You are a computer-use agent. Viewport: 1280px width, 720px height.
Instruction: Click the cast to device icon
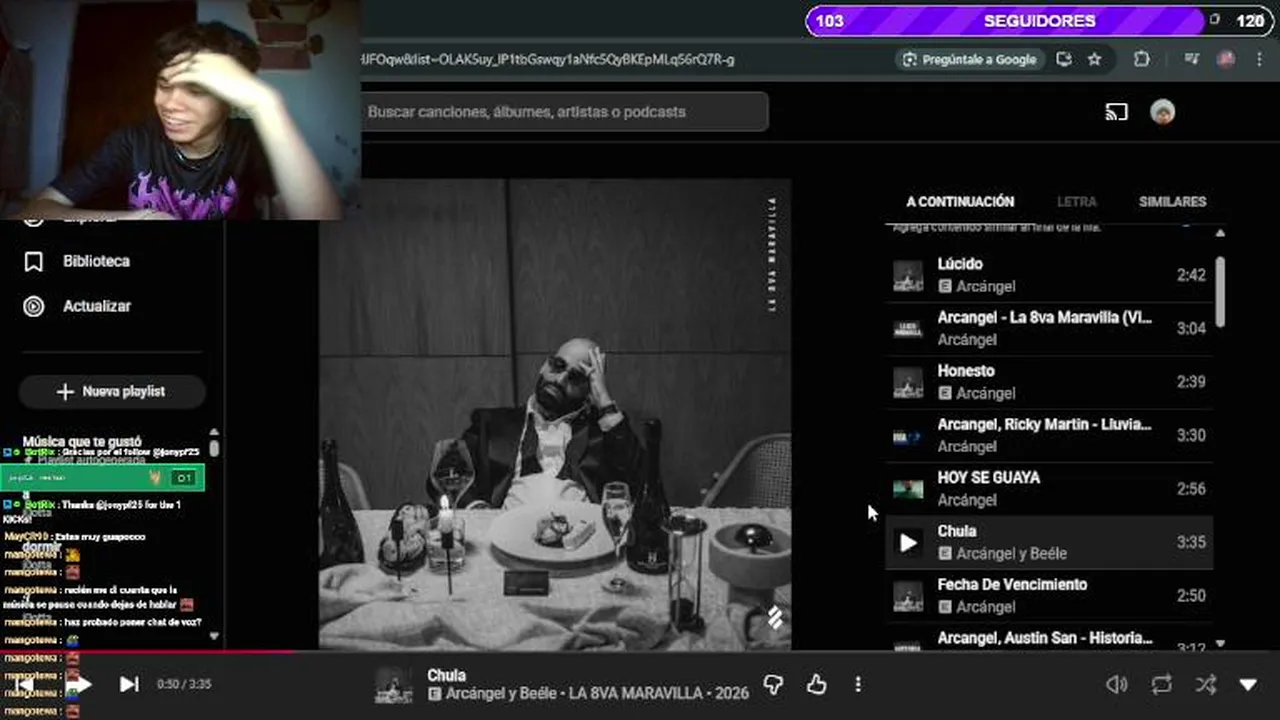tap(1116, 112)
